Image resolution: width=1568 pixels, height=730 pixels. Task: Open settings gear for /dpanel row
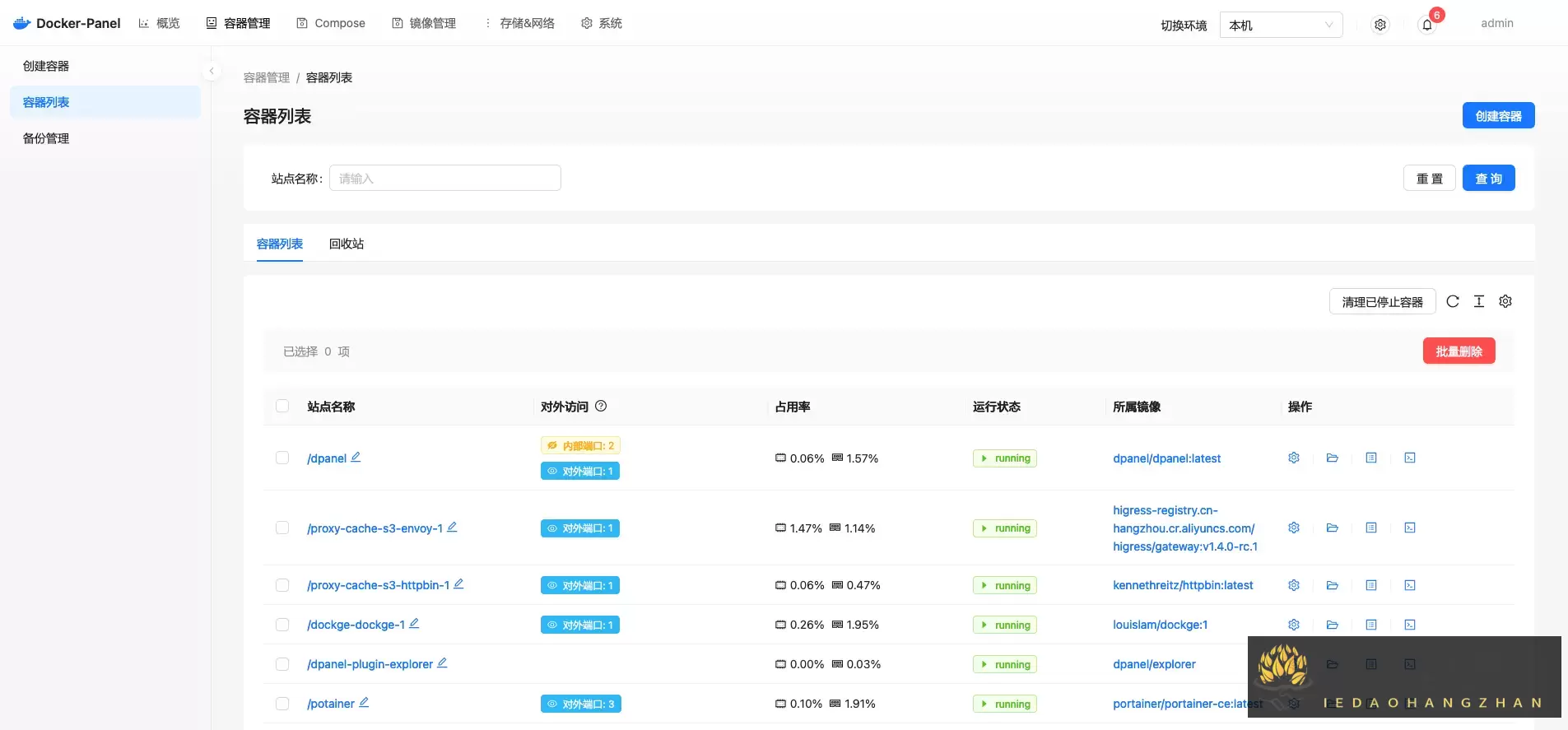click(x=1294, y=458)
